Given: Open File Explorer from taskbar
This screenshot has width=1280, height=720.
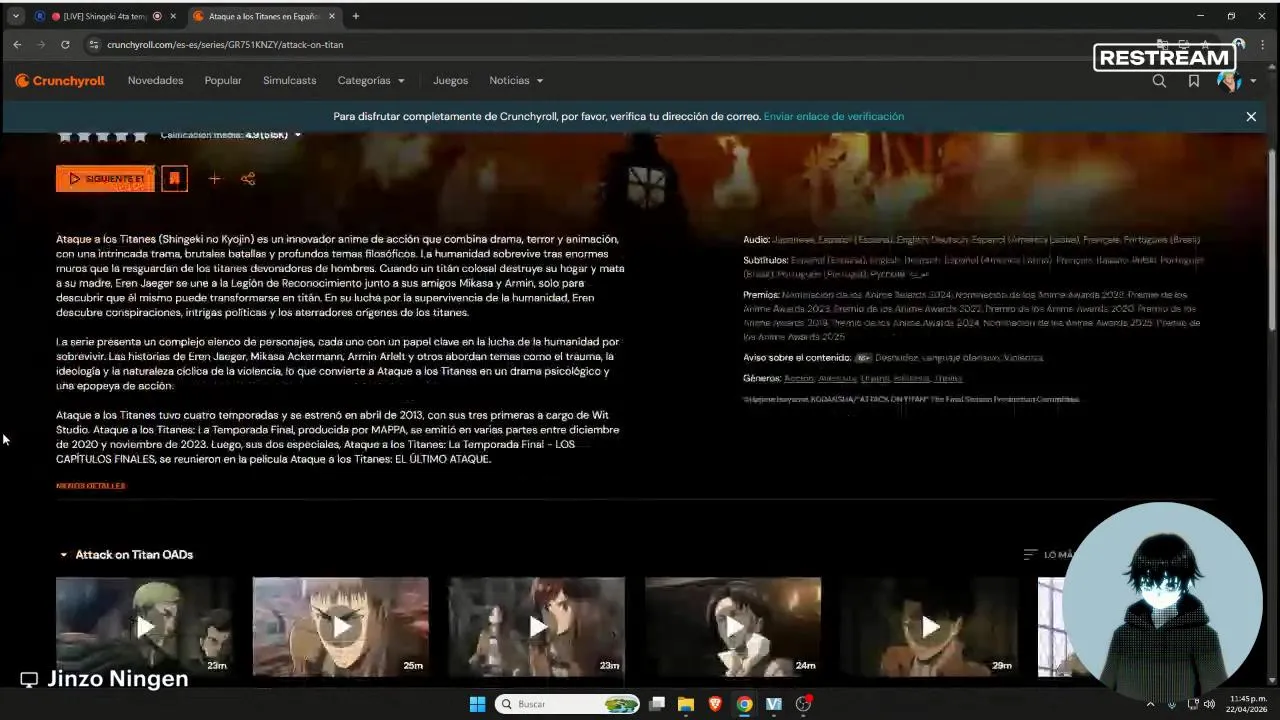Looking at the screenshot, I should [686, 704].
